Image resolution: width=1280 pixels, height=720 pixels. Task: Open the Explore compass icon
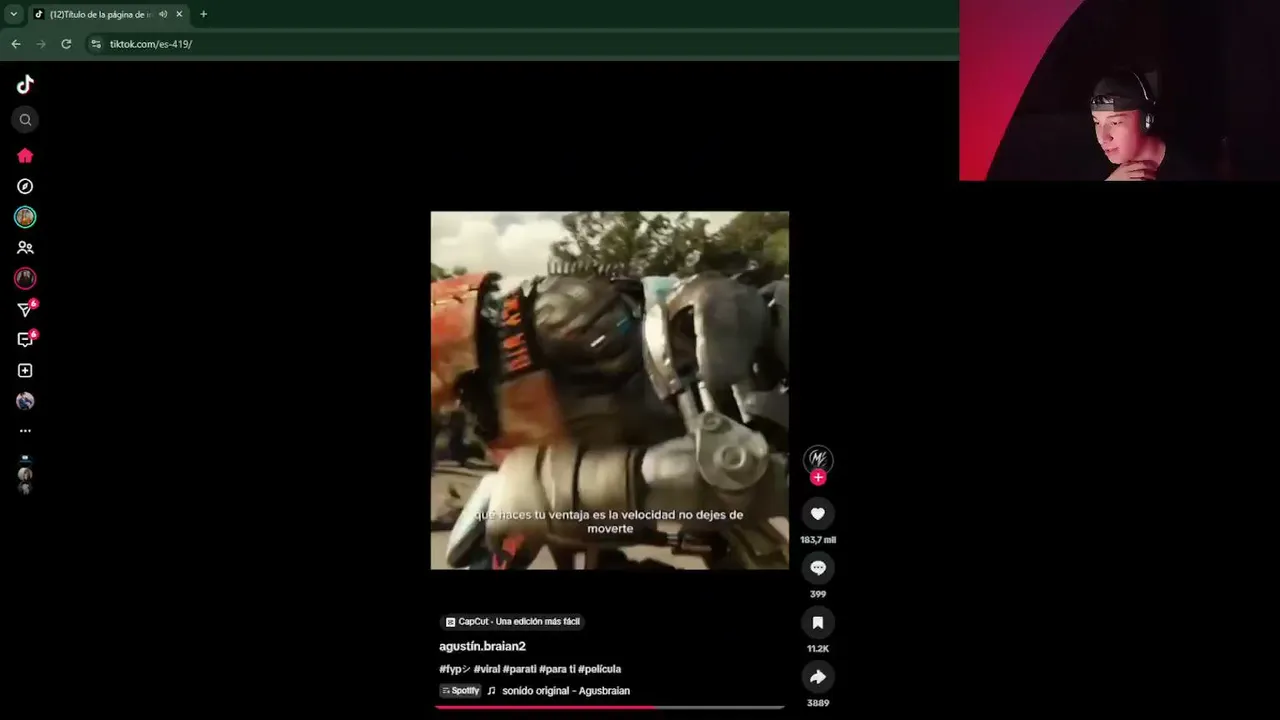click(25, 186)
